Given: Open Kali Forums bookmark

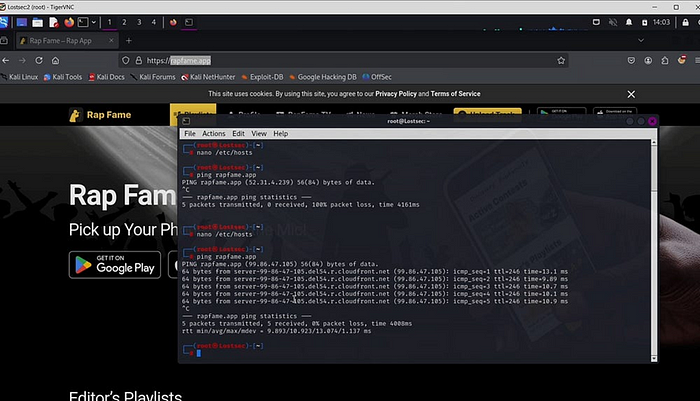Looking at the screenshot, I should click(x=153, y=77).
